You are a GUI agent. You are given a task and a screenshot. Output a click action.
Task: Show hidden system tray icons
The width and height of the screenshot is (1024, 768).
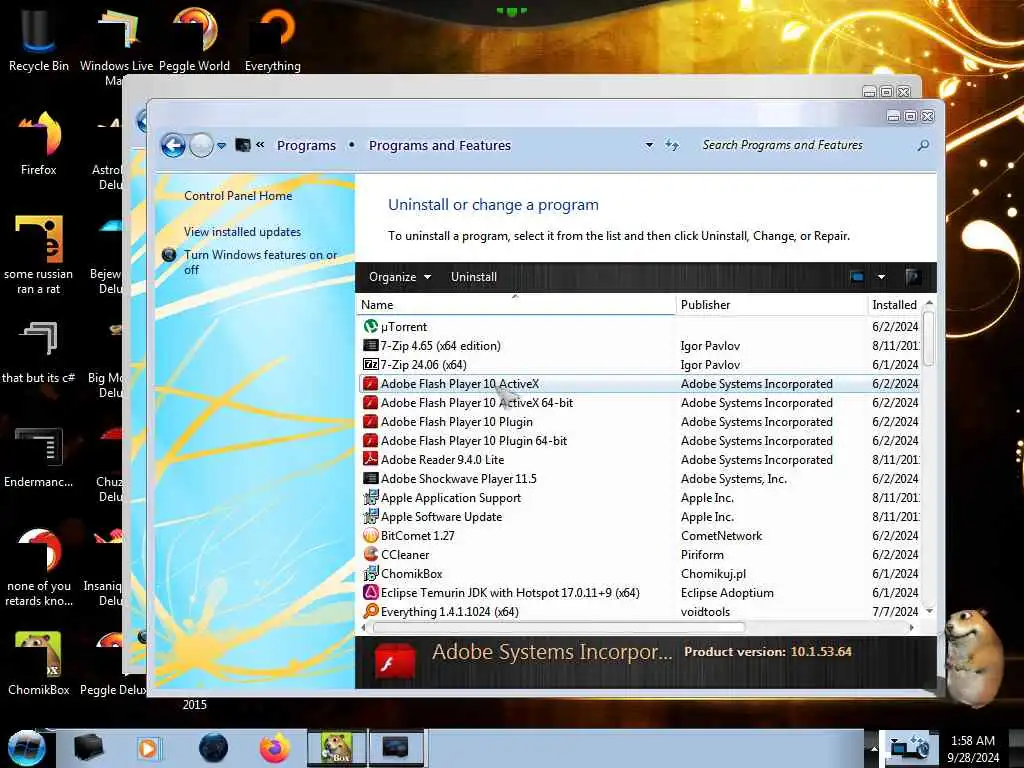(873, 748)
